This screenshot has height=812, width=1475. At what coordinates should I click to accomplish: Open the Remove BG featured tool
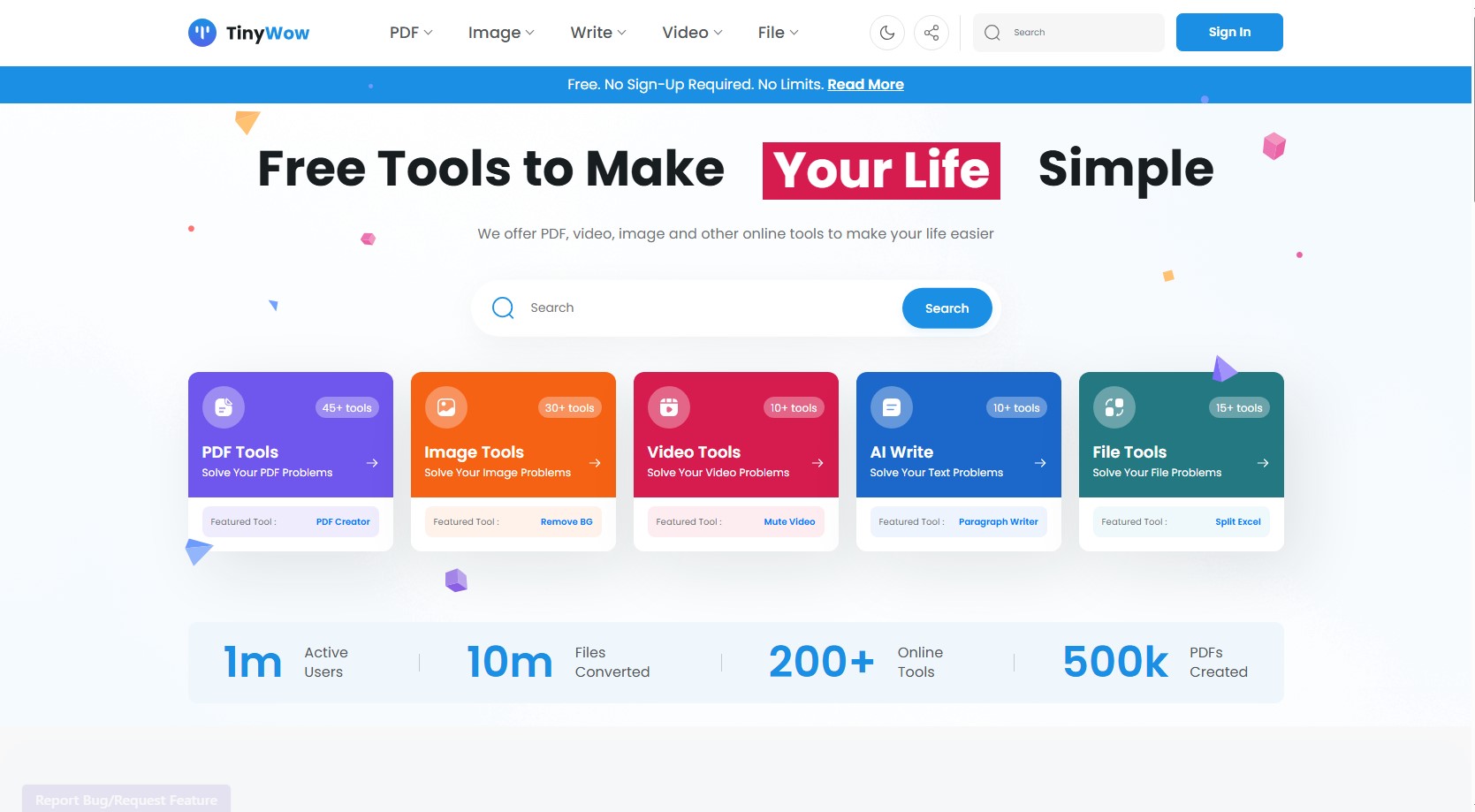[x=566, y=522]
